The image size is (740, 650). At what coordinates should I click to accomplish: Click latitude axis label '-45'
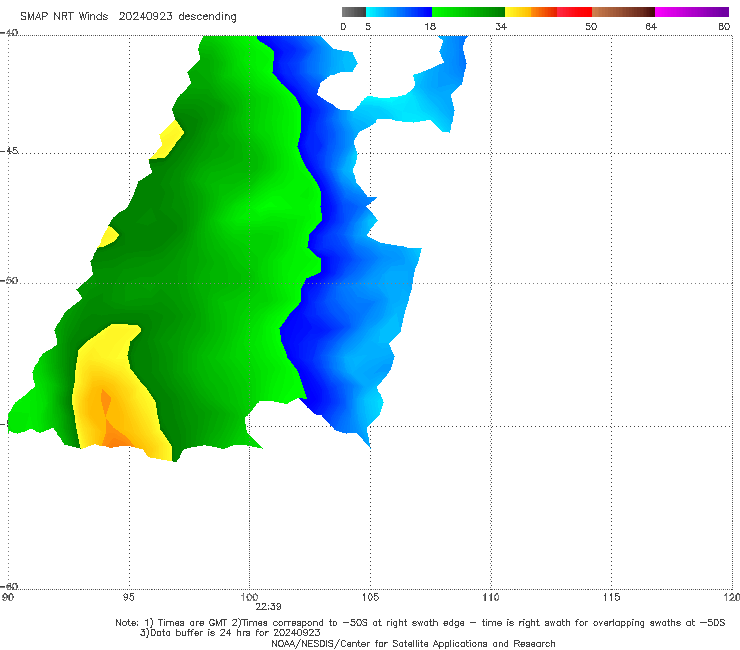pos(9,151)
